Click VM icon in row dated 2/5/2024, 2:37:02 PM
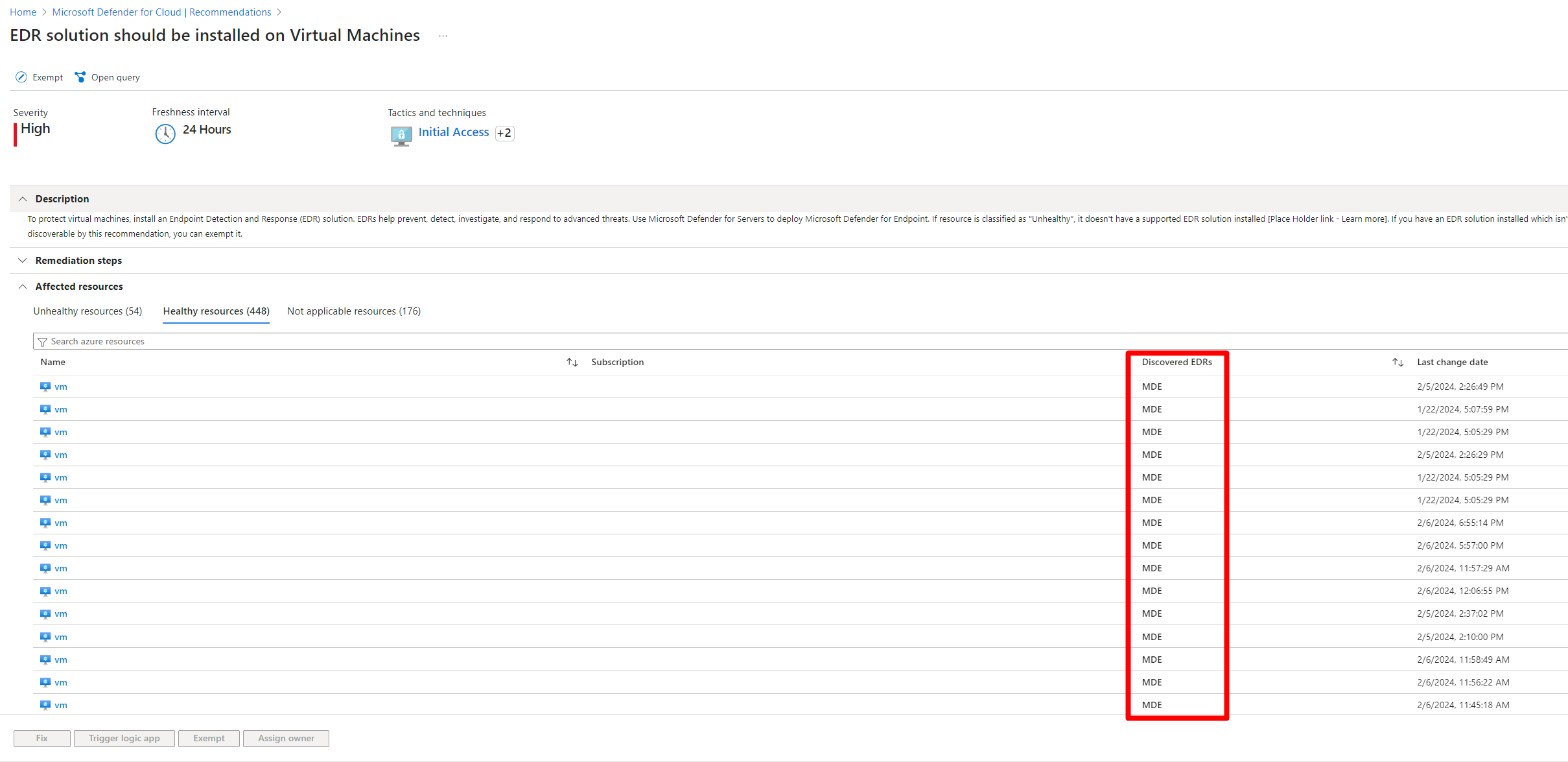This screenshot has width=1568, height=762. click(x=45, y=613)
